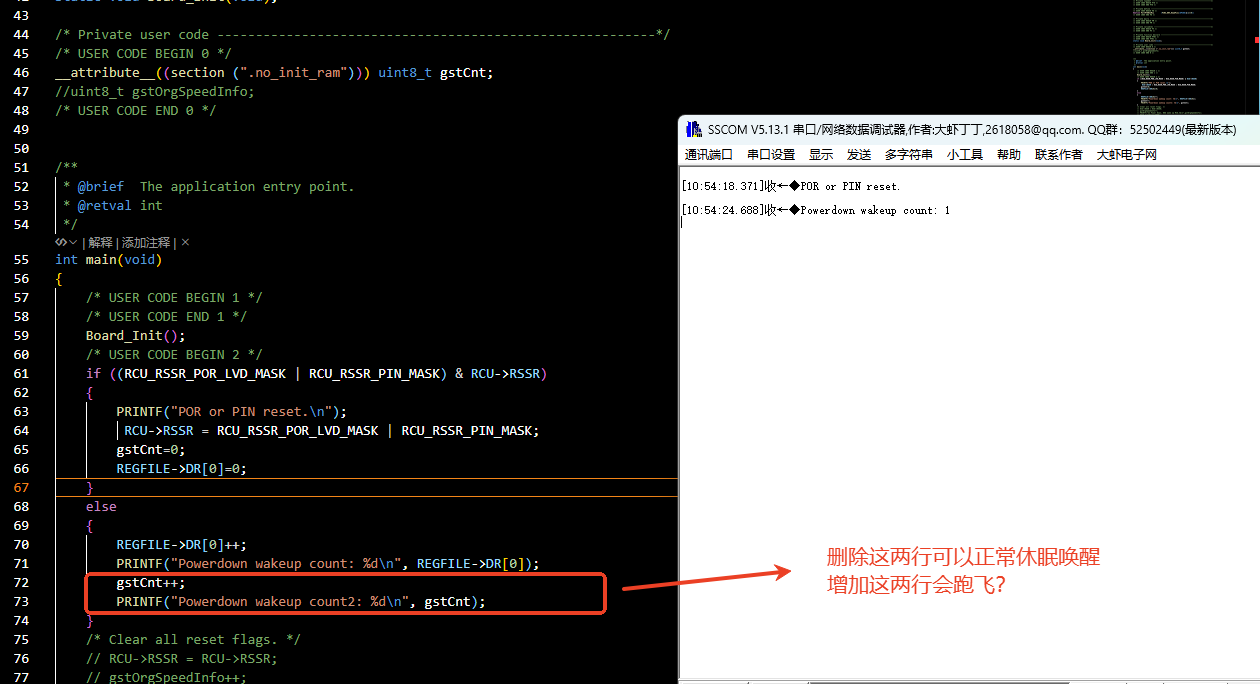Image resolution: width=1260 pixels, height=684 pixels.
Task: Open the 帮助 menu
Action: 1007,154
